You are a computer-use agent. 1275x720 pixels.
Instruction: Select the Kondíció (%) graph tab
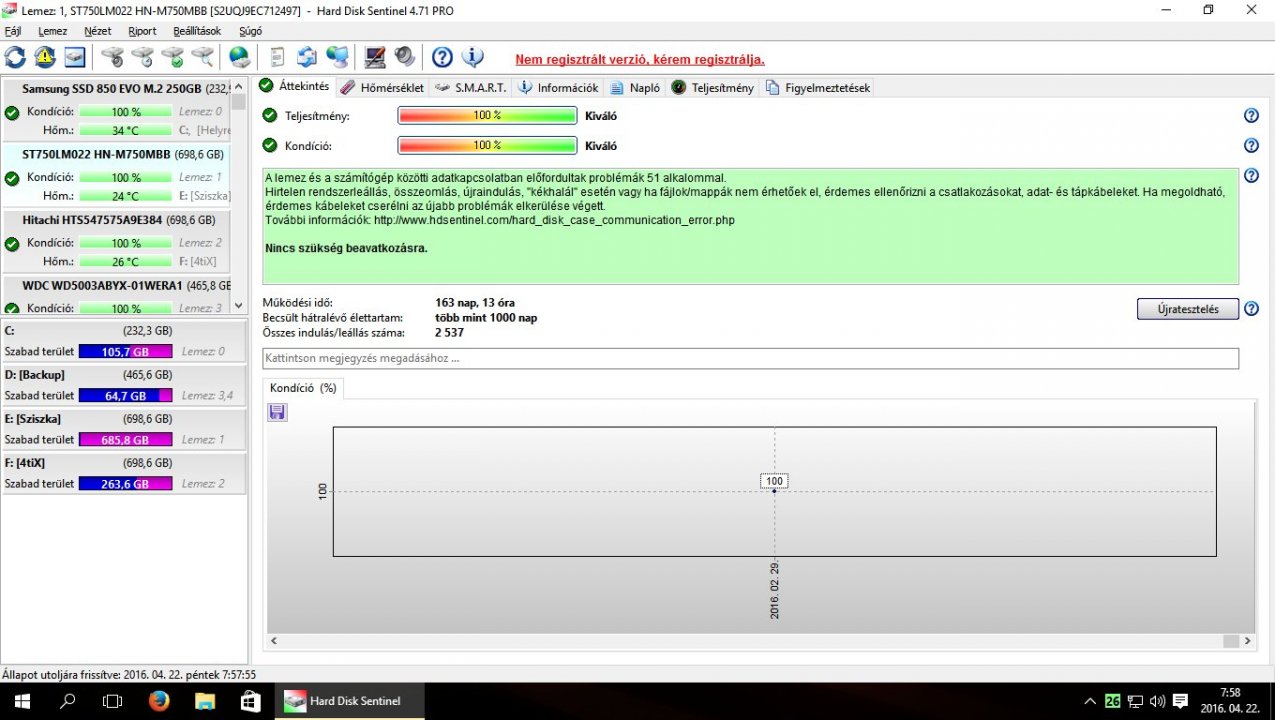tap(303, 388)
